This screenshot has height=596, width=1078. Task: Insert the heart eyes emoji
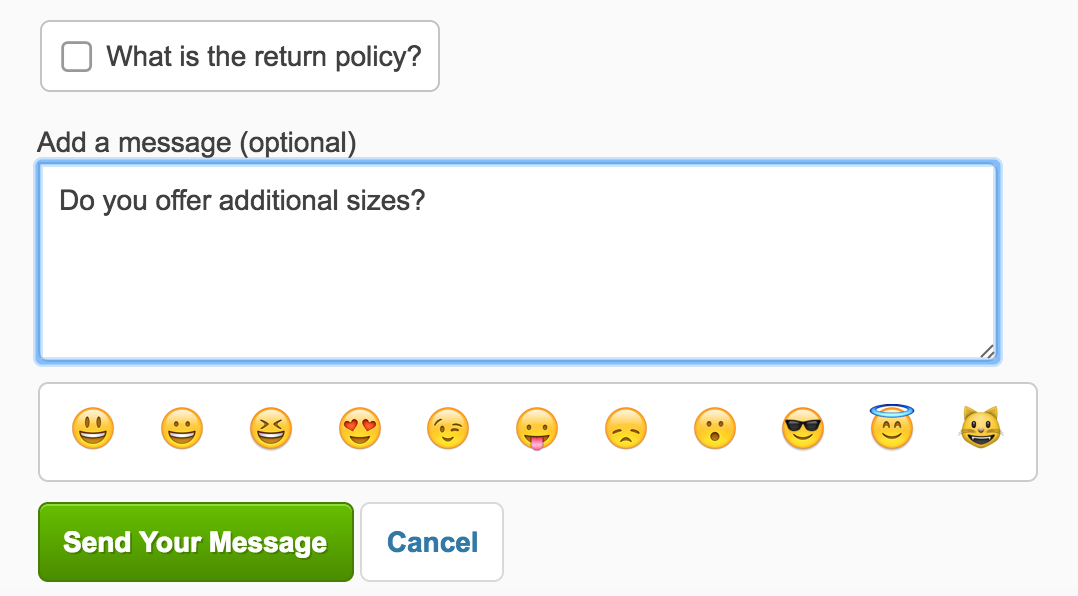[x=359, y=430]
